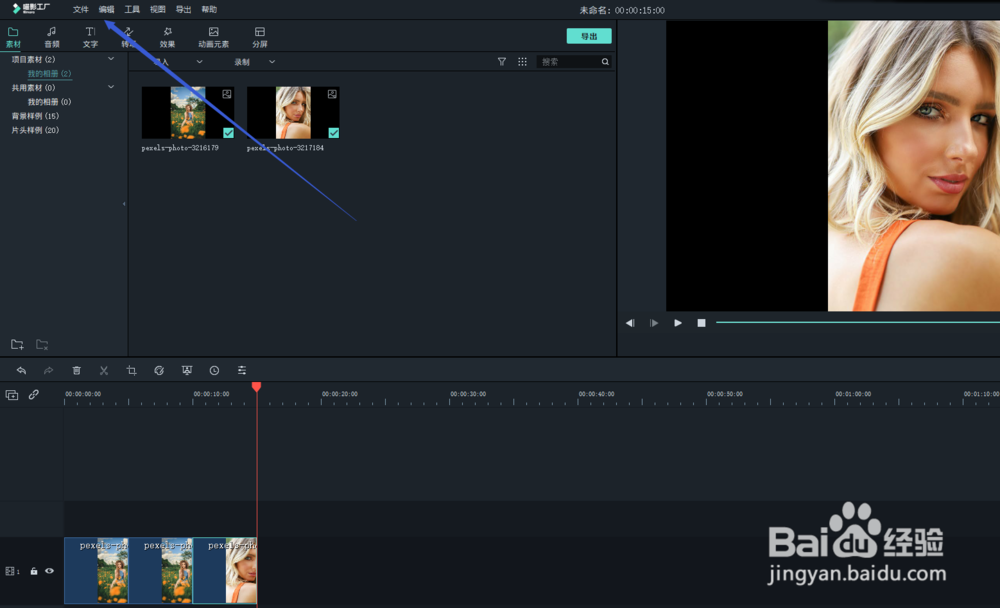Open the 文件 menu
The width and height of the screenshot is (1000, 608).
[x=80, y=10]
